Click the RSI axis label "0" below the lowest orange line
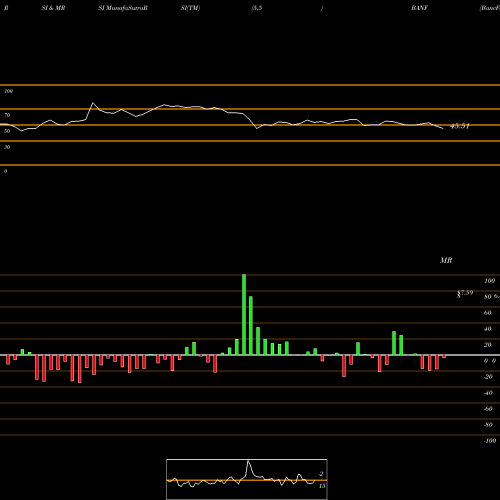The width and height of the screenshot is (500, 500). 5,171
